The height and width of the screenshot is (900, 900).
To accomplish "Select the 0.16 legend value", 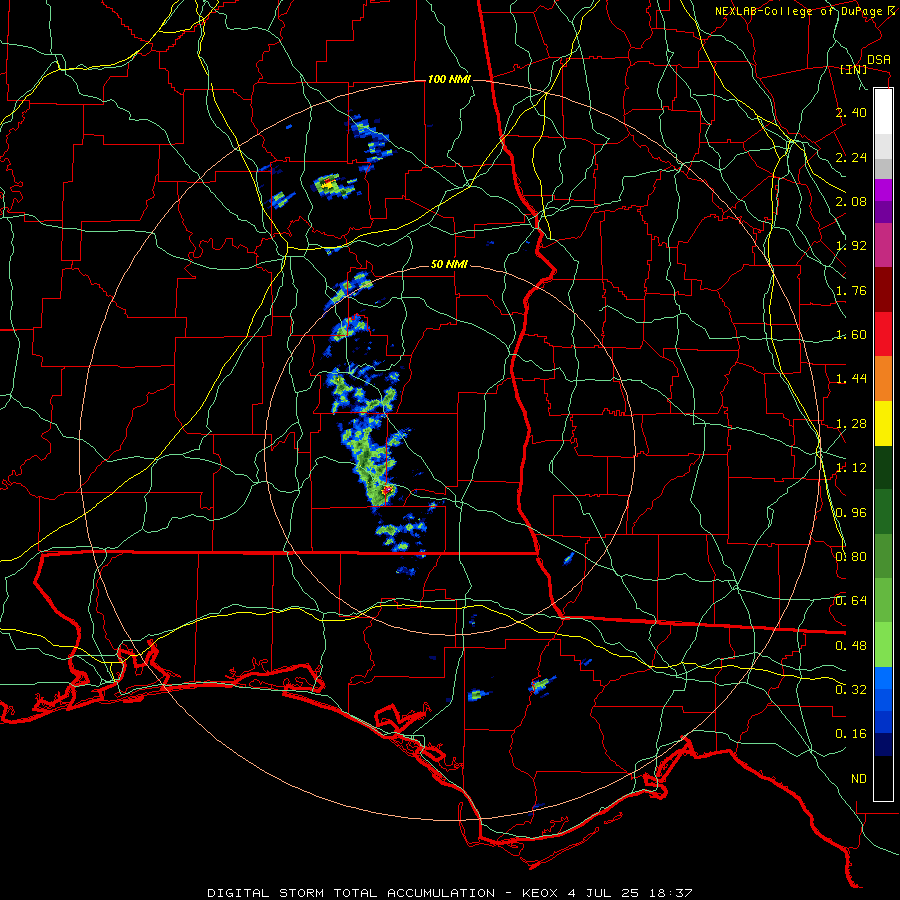I will click(x=851, y=734).
